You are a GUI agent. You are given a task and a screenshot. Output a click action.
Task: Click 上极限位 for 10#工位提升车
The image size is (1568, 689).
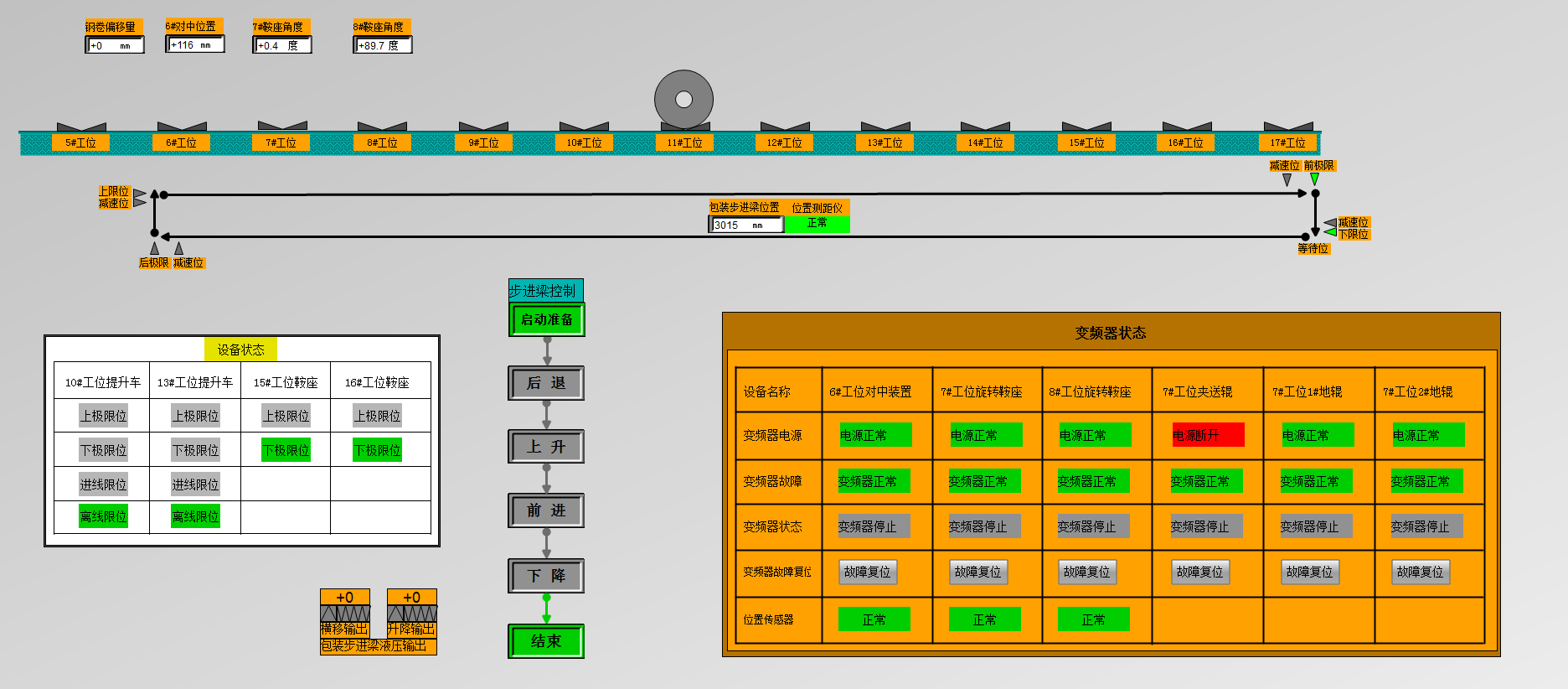[104, 415]
